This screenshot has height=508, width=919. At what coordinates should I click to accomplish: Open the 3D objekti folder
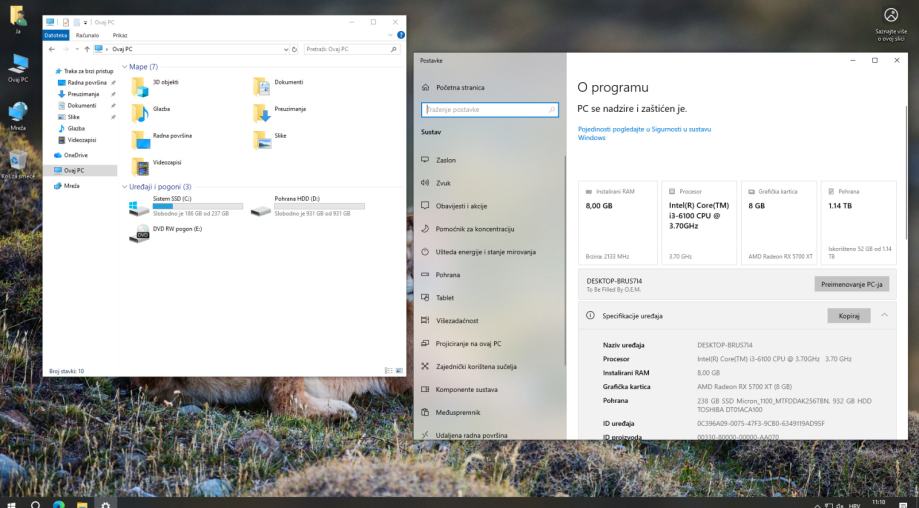tap(155, 86)
